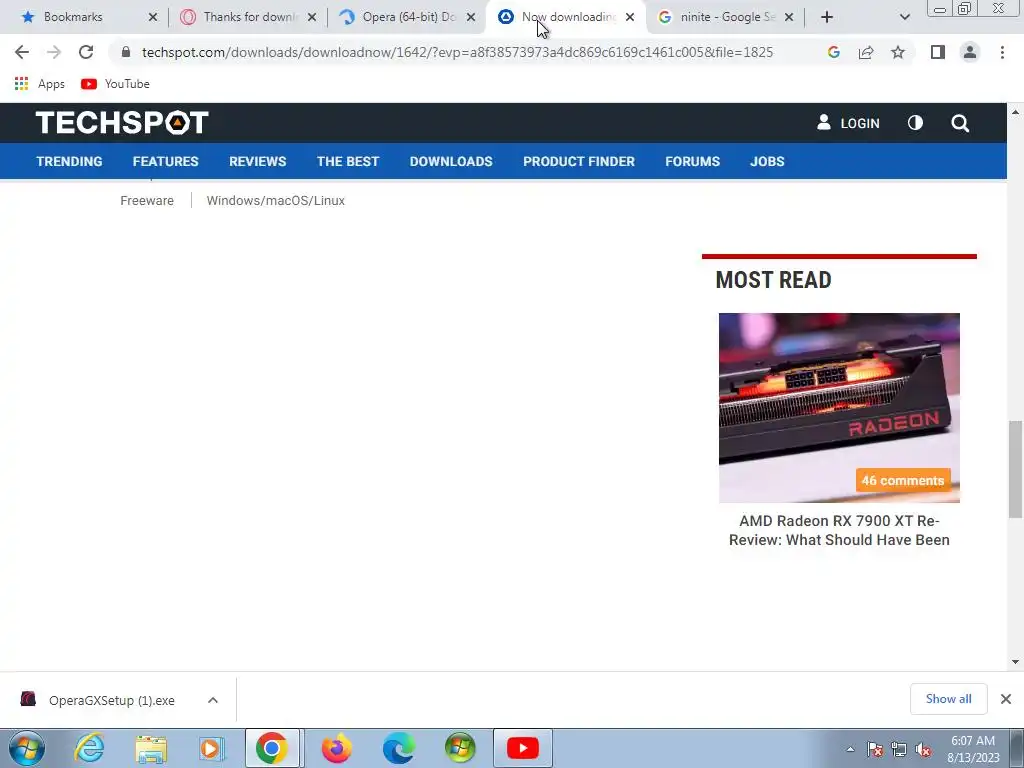
Task: Close the downloads bar
Action: tap(1006, 699)
